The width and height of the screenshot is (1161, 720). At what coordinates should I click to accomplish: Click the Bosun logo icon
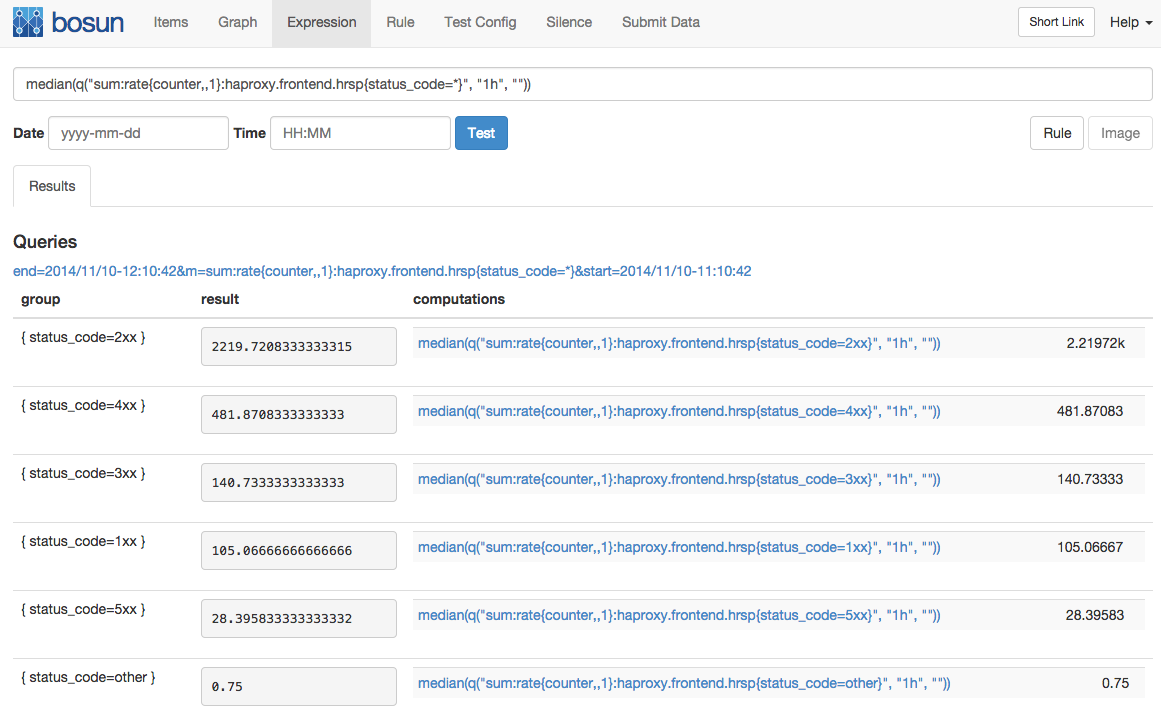28,22
